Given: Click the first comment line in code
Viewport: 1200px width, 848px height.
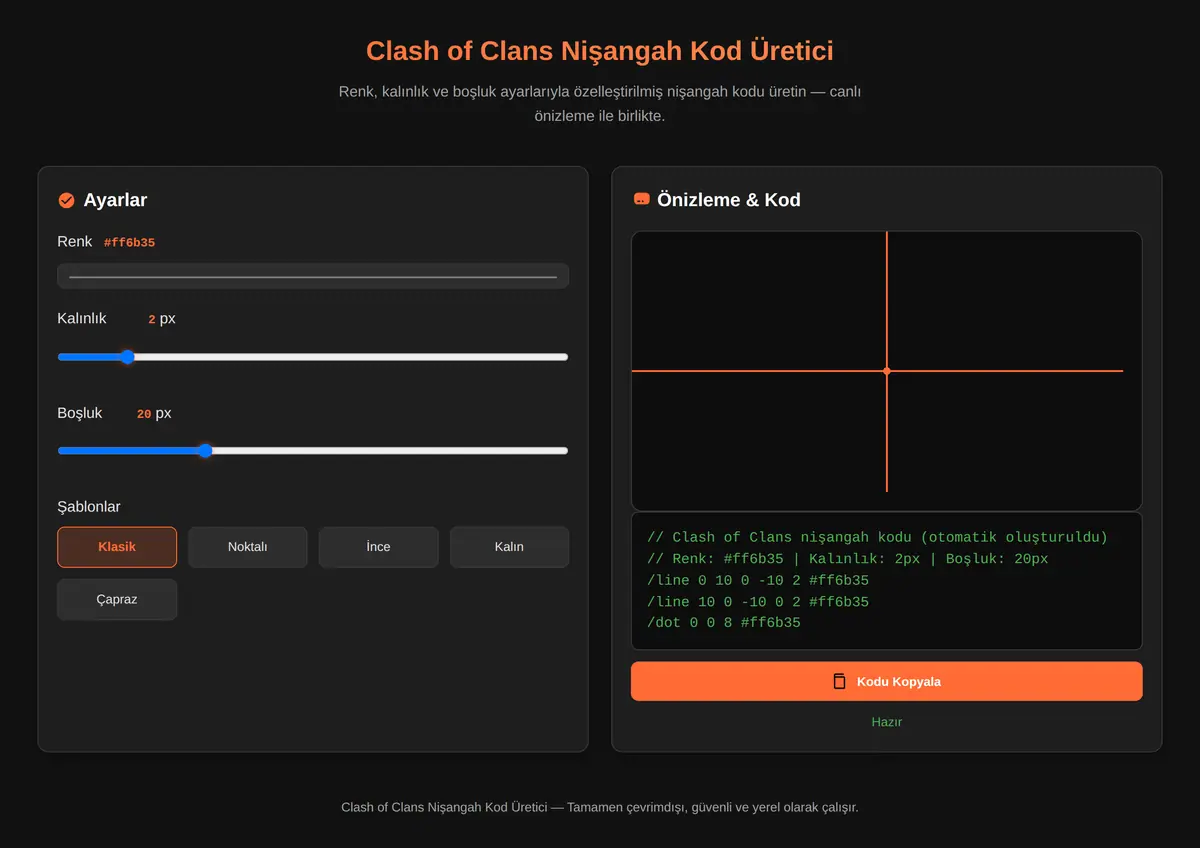Looking at the screenshot, I should click(877, 537).
